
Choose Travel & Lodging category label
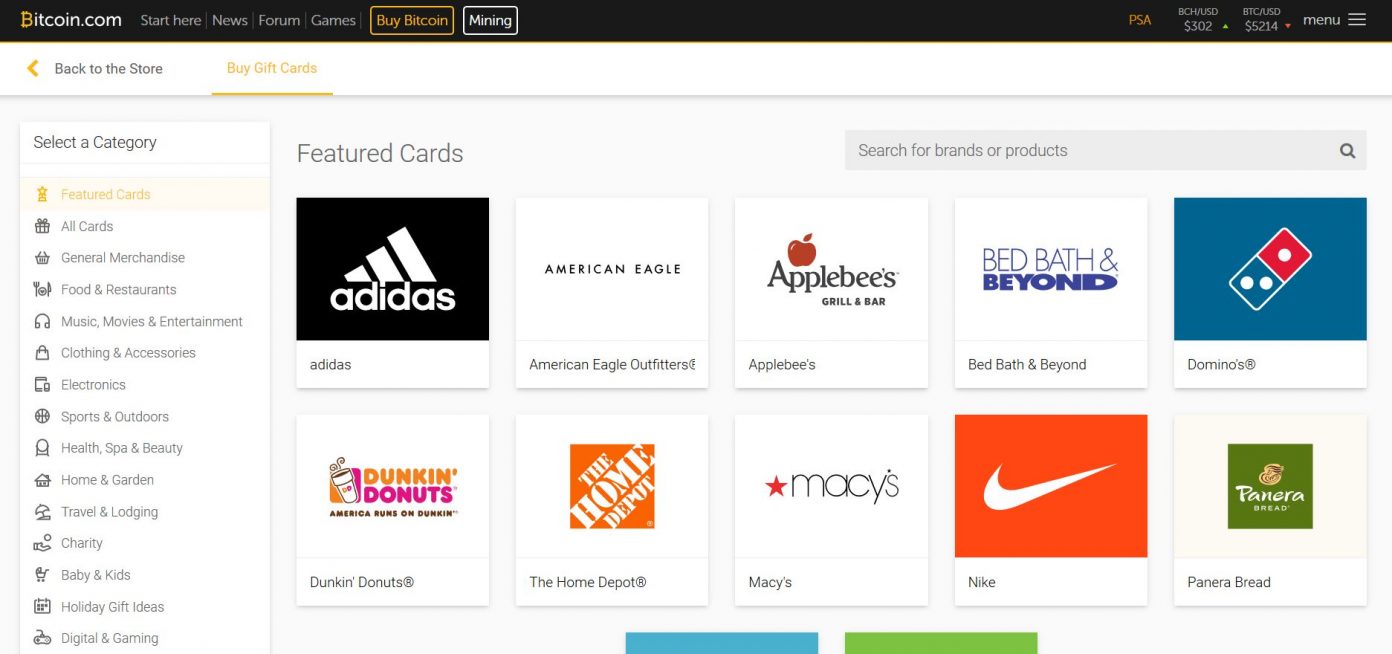(x=109, y=512)
